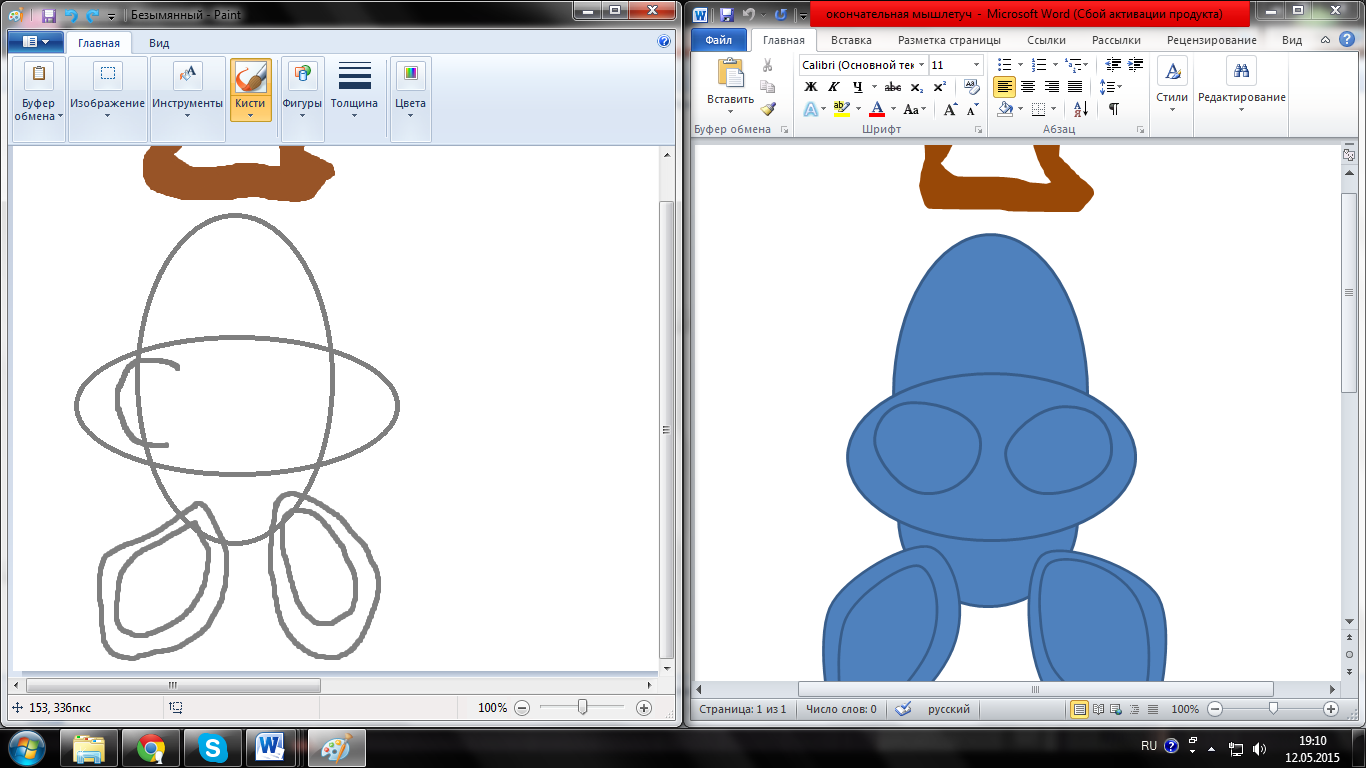
Task: Open the Фигуры shapes gallery in Paint
Action: [302, 98]
